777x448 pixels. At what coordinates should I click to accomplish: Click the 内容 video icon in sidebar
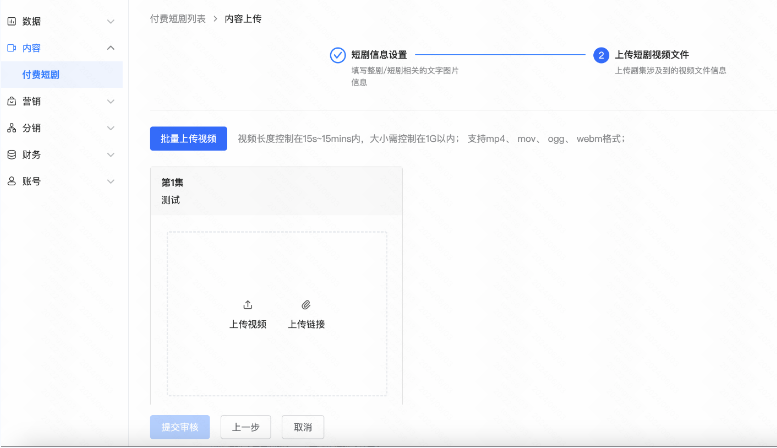tap(11, 48)
